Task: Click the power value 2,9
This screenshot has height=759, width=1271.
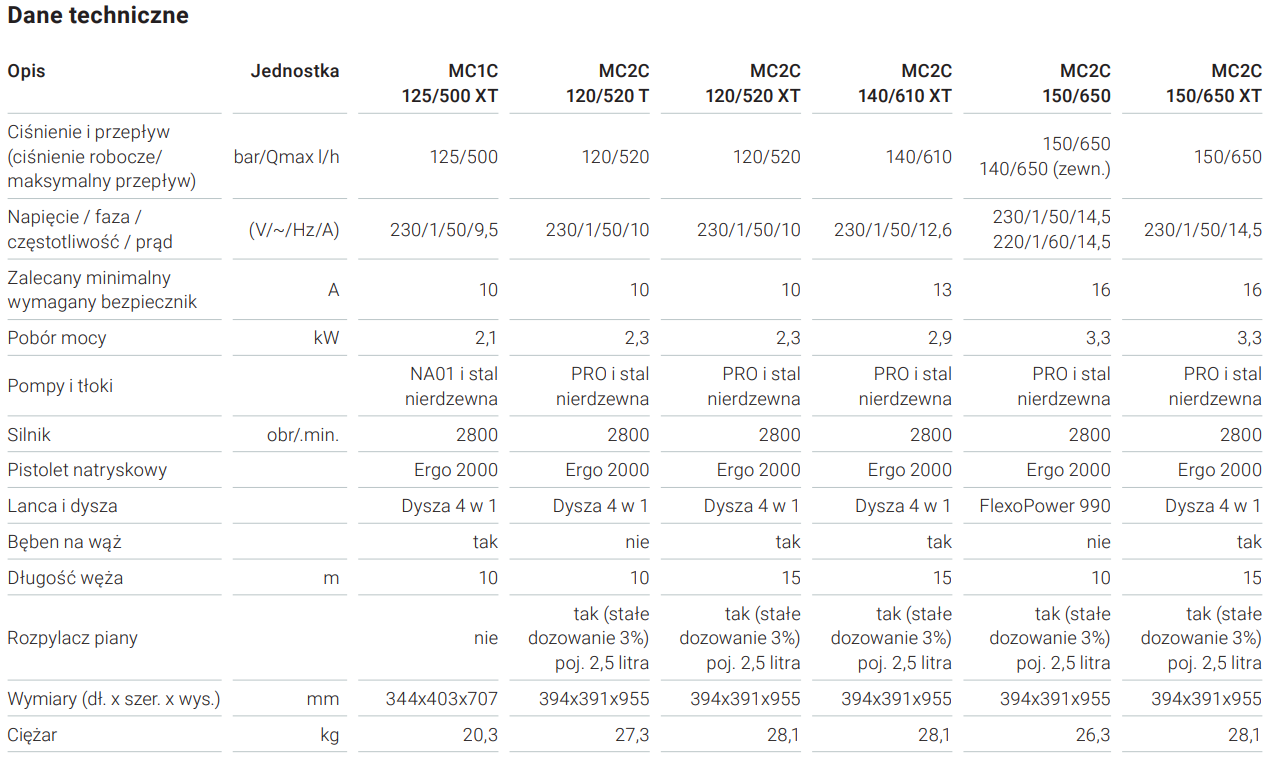Action: tap(940, 338)
